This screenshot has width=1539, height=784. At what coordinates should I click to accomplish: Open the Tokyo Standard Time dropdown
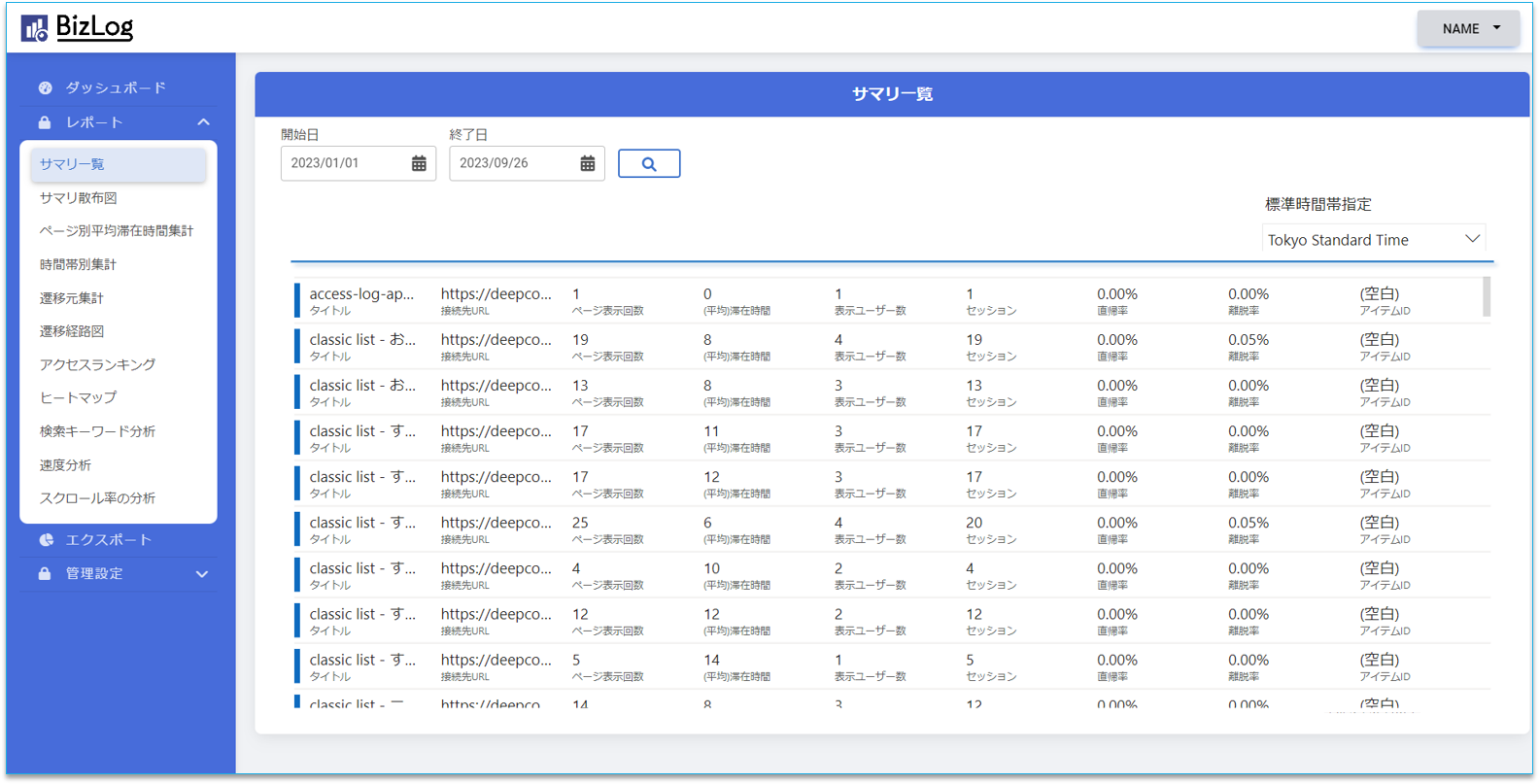[x=1374, y=239]
